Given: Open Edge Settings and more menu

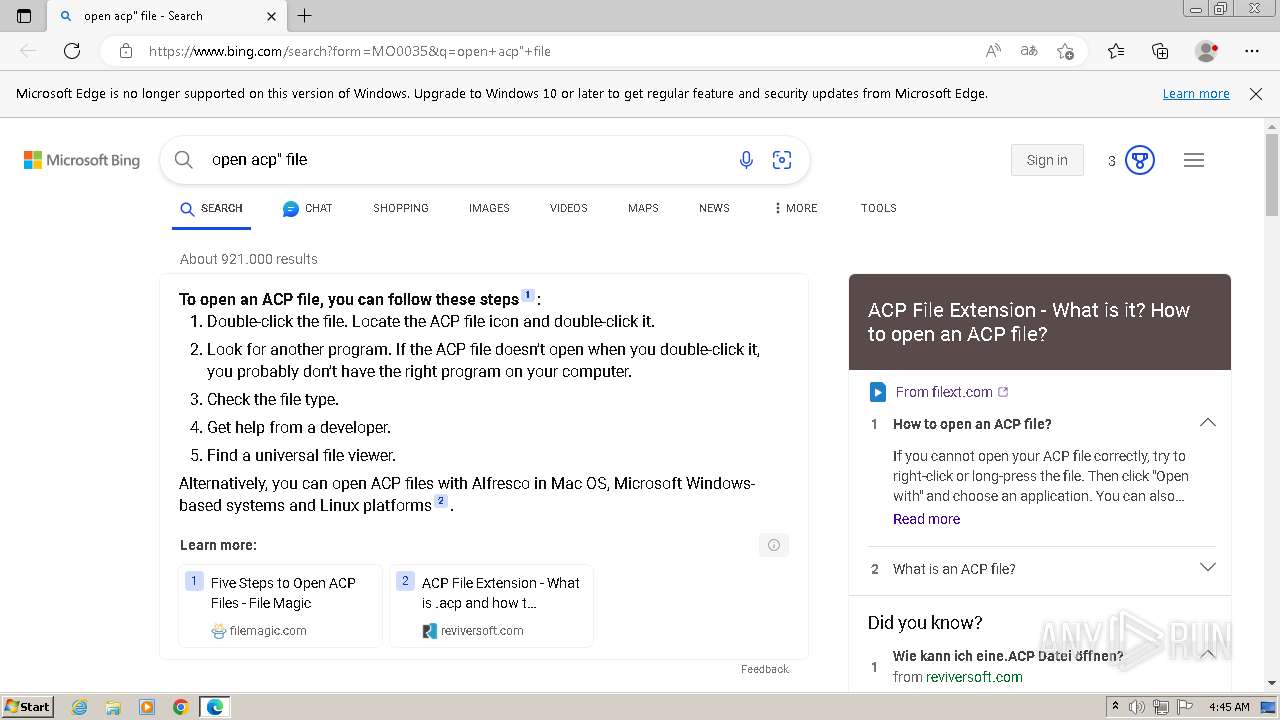Looking at the screenshot, I should point(1252,51).
